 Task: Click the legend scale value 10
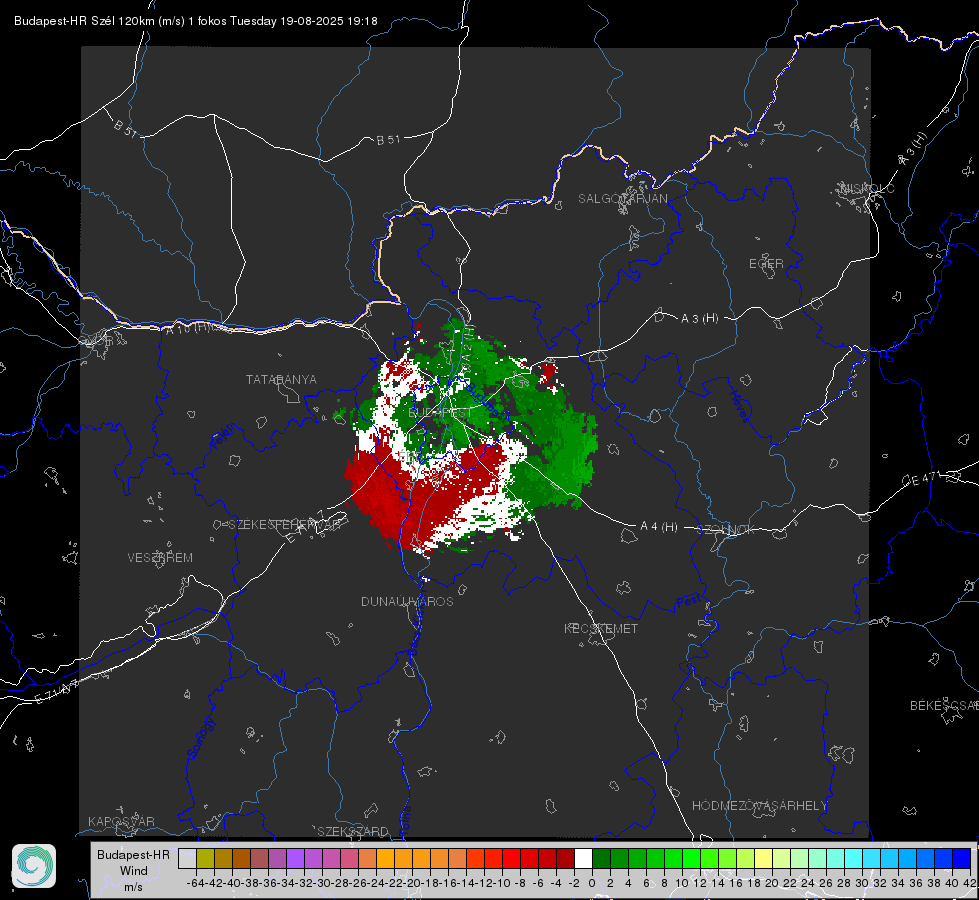pyautogui.click(x=682, y=883)
